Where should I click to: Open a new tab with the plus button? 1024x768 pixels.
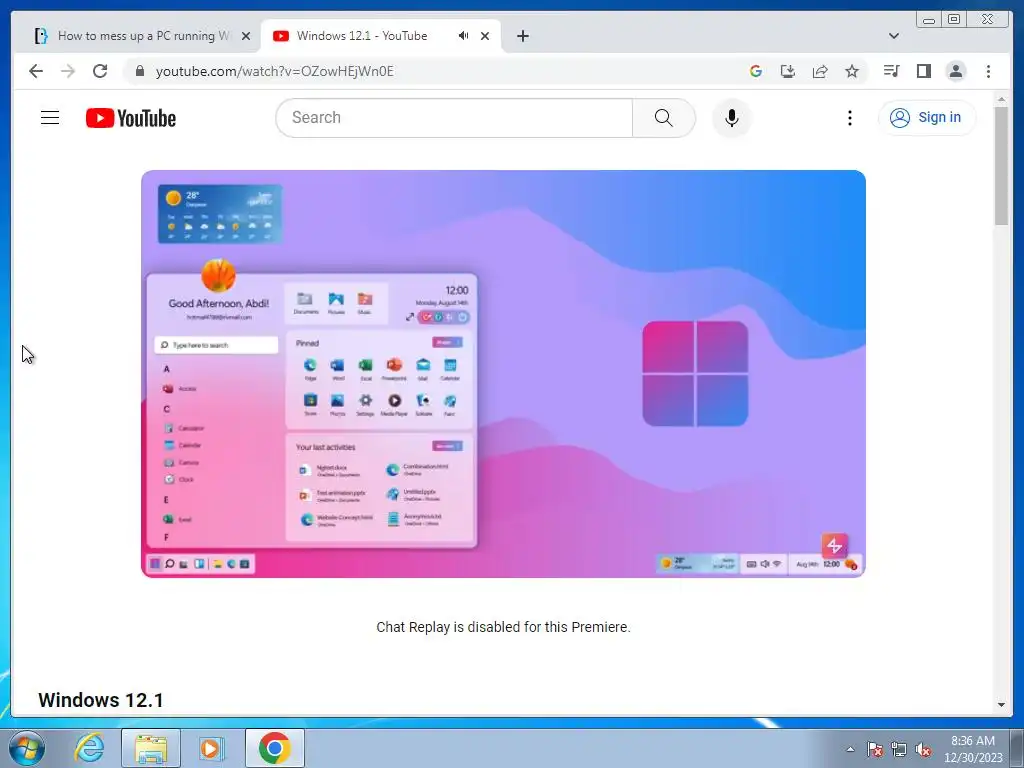point(522,36)
